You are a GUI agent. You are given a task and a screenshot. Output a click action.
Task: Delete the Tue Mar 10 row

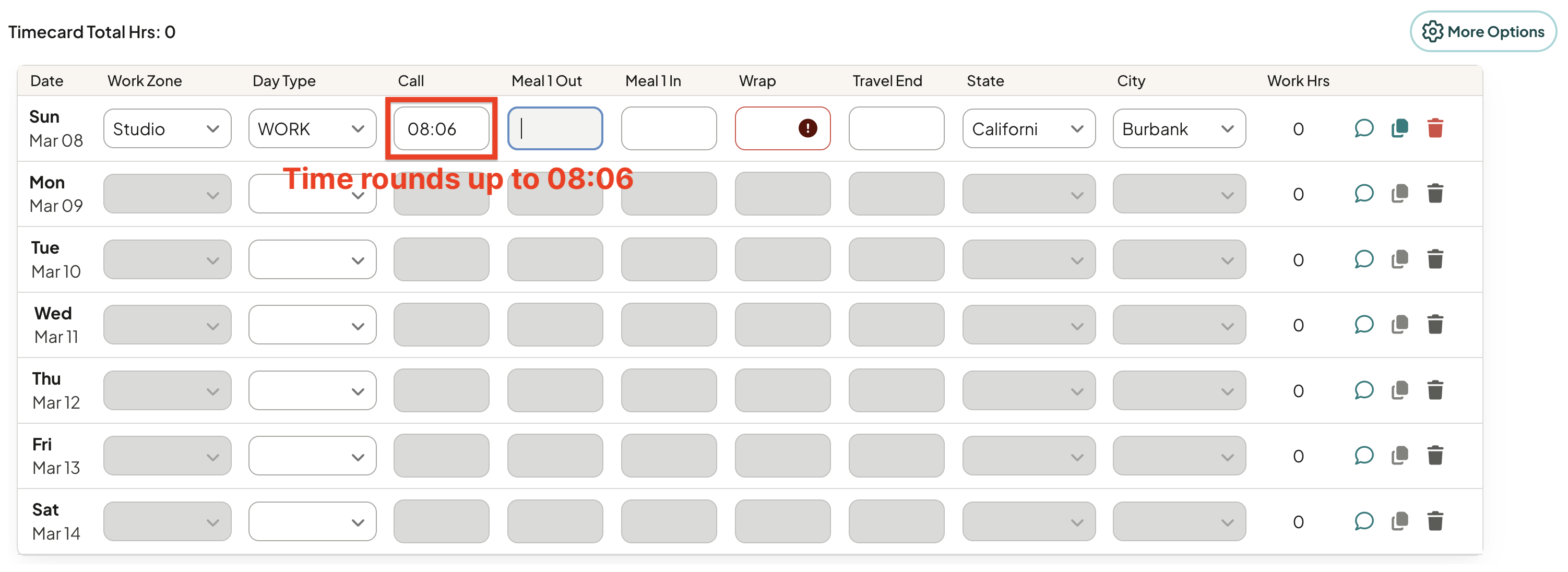click(1435, 259)
